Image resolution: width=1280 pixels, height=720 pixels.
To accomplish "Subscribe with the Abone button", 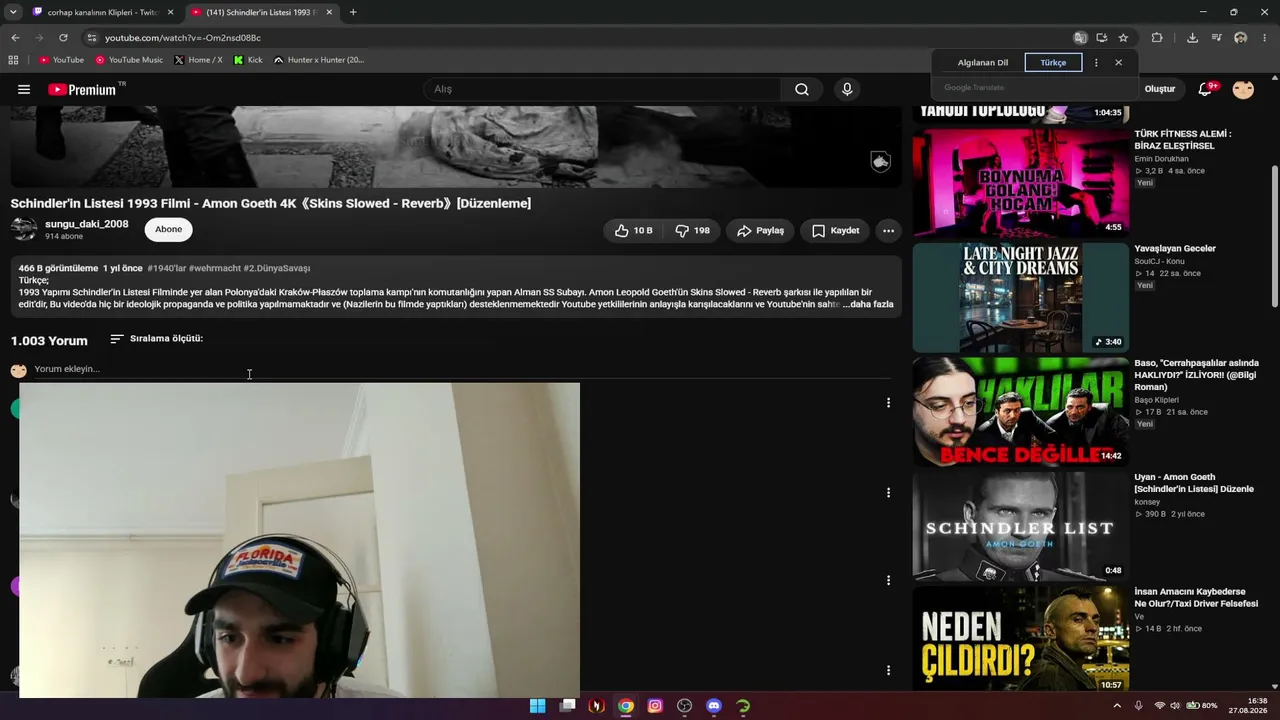I will (x=168, y=229).
